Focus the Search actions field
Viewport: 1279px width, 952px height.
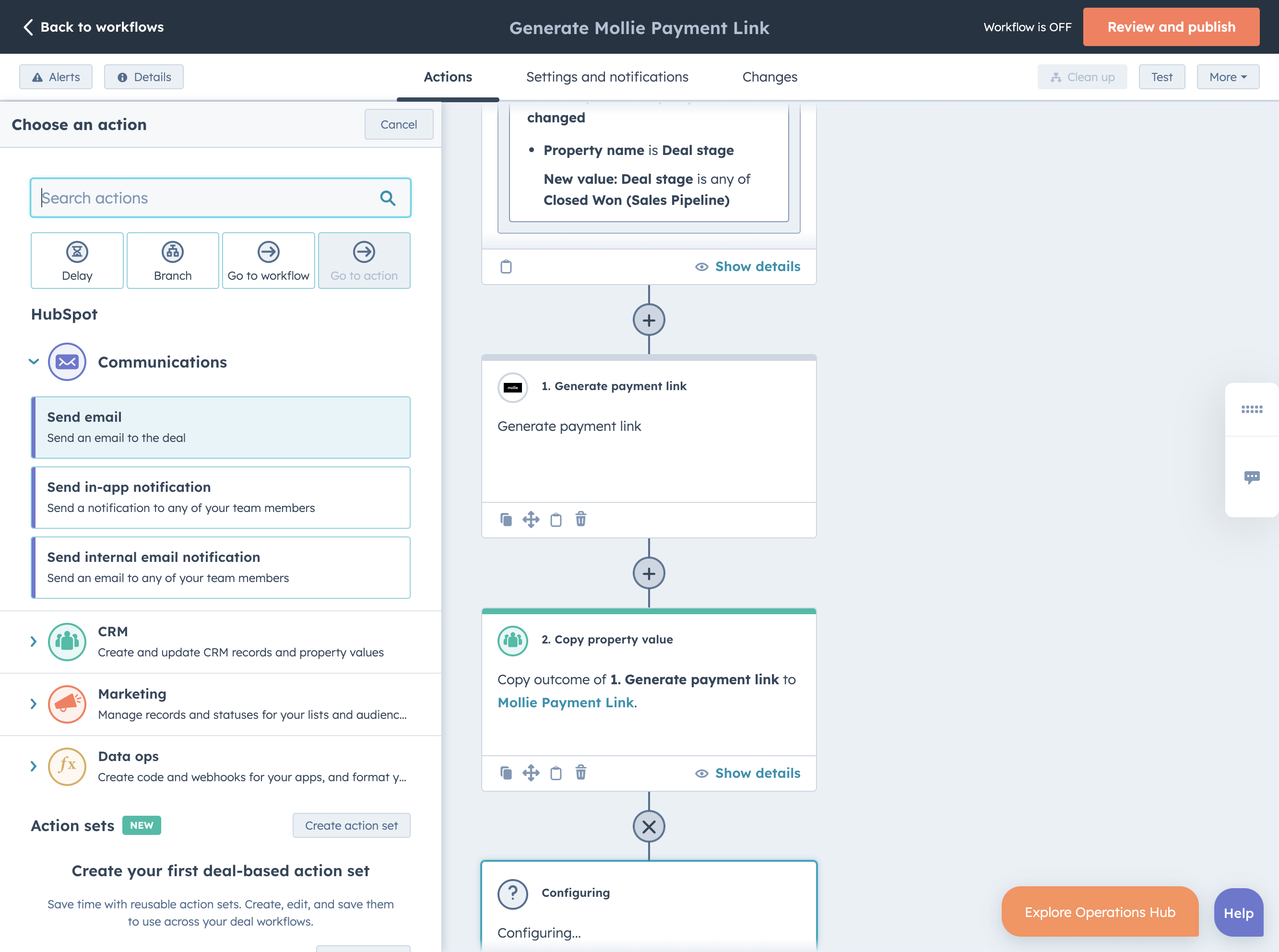(221, 198)
